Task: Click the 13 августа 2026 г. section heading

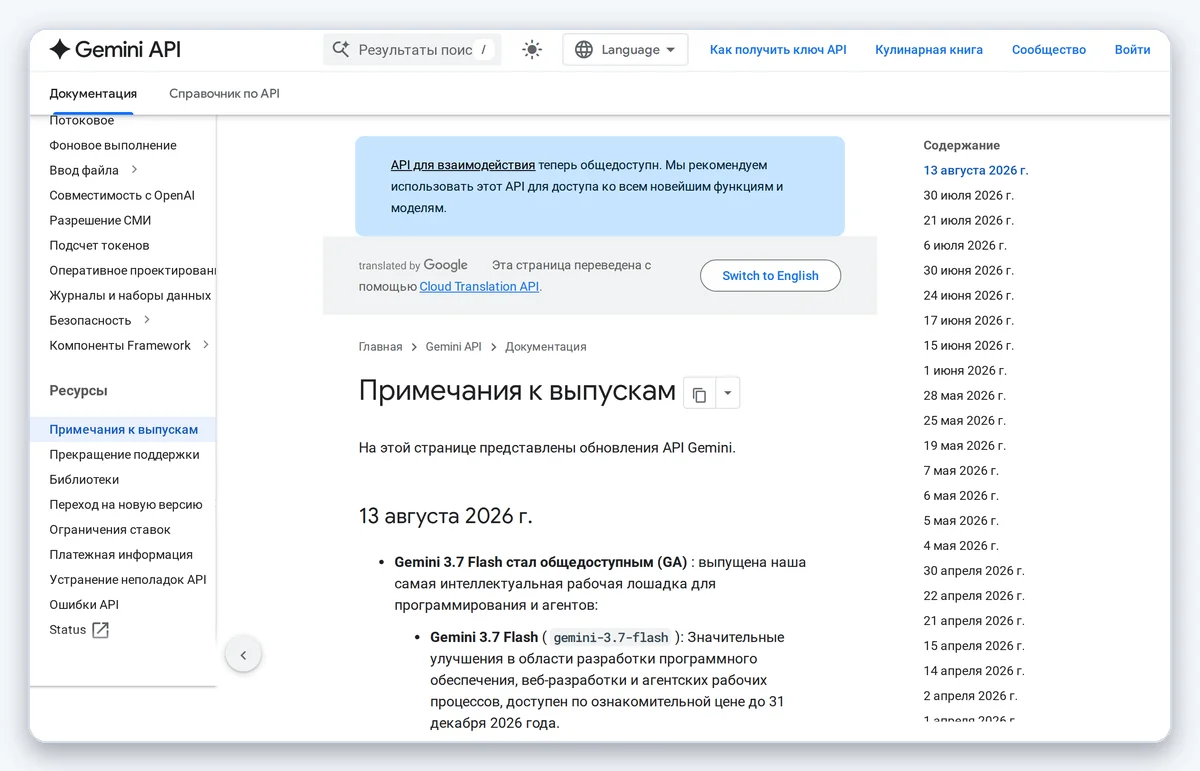Action: 446,516
